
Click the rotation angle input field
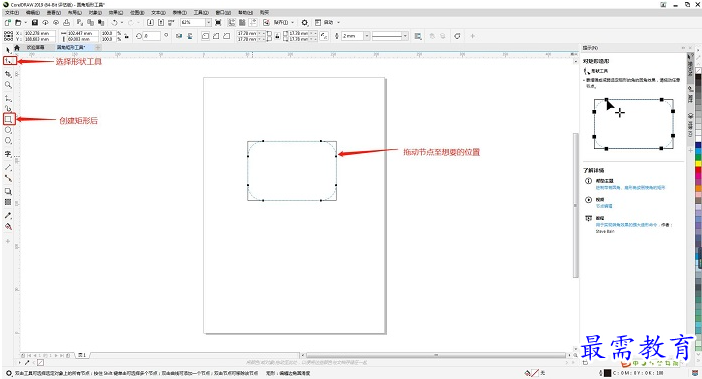(x=152, y=36)
